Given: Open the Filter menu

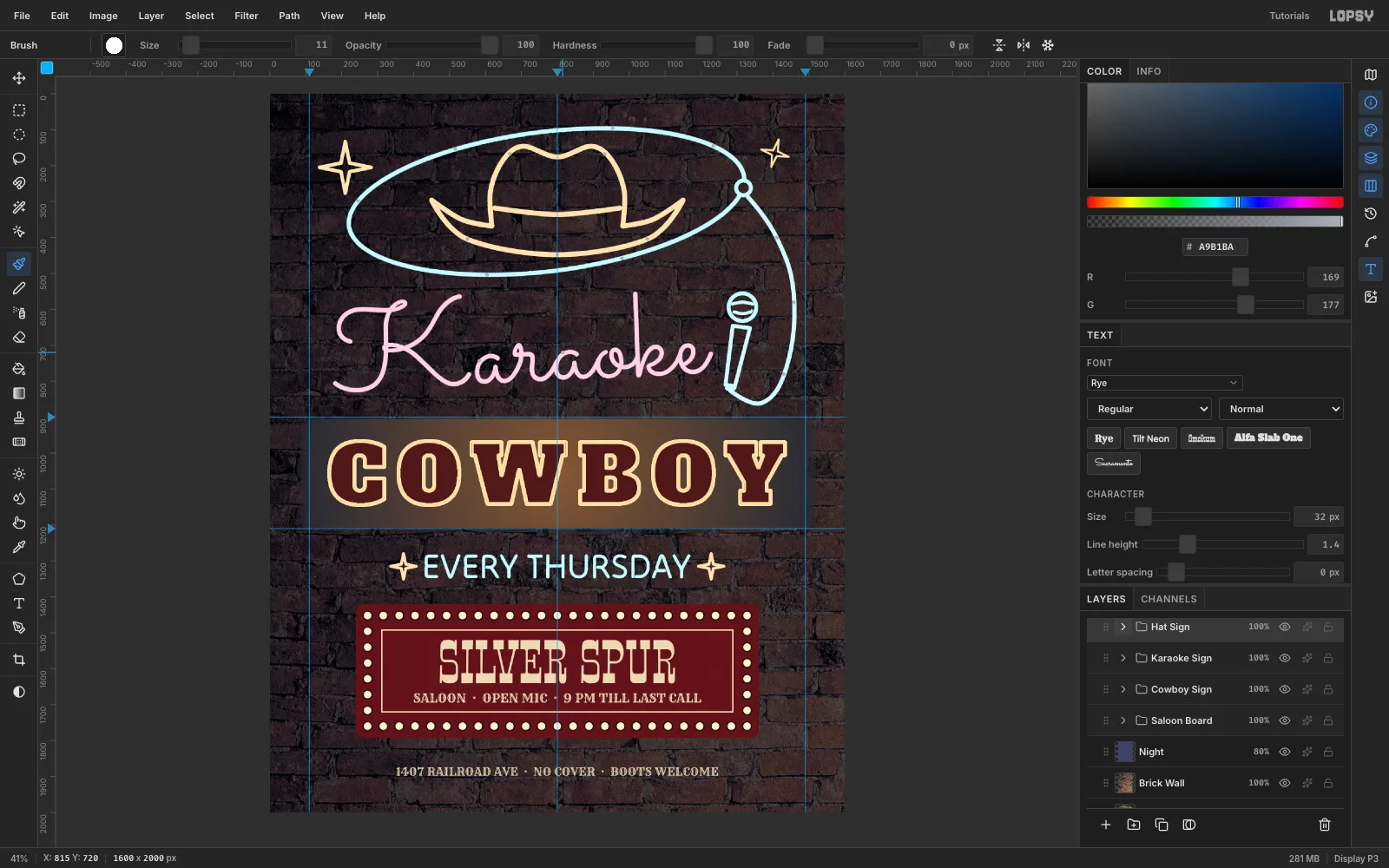Looking at the screenshot, I should [x=247, y=16].
